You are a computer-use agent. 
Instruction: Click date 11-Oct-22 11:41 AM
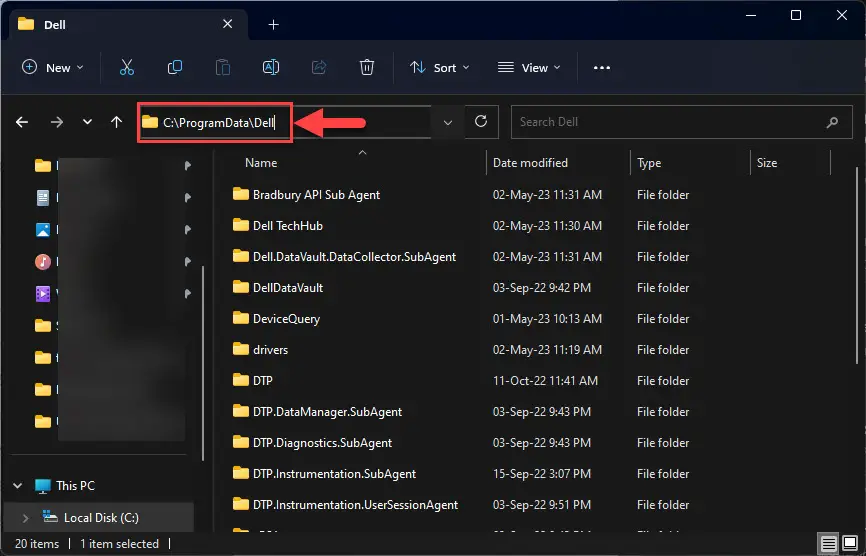point(545,380)
